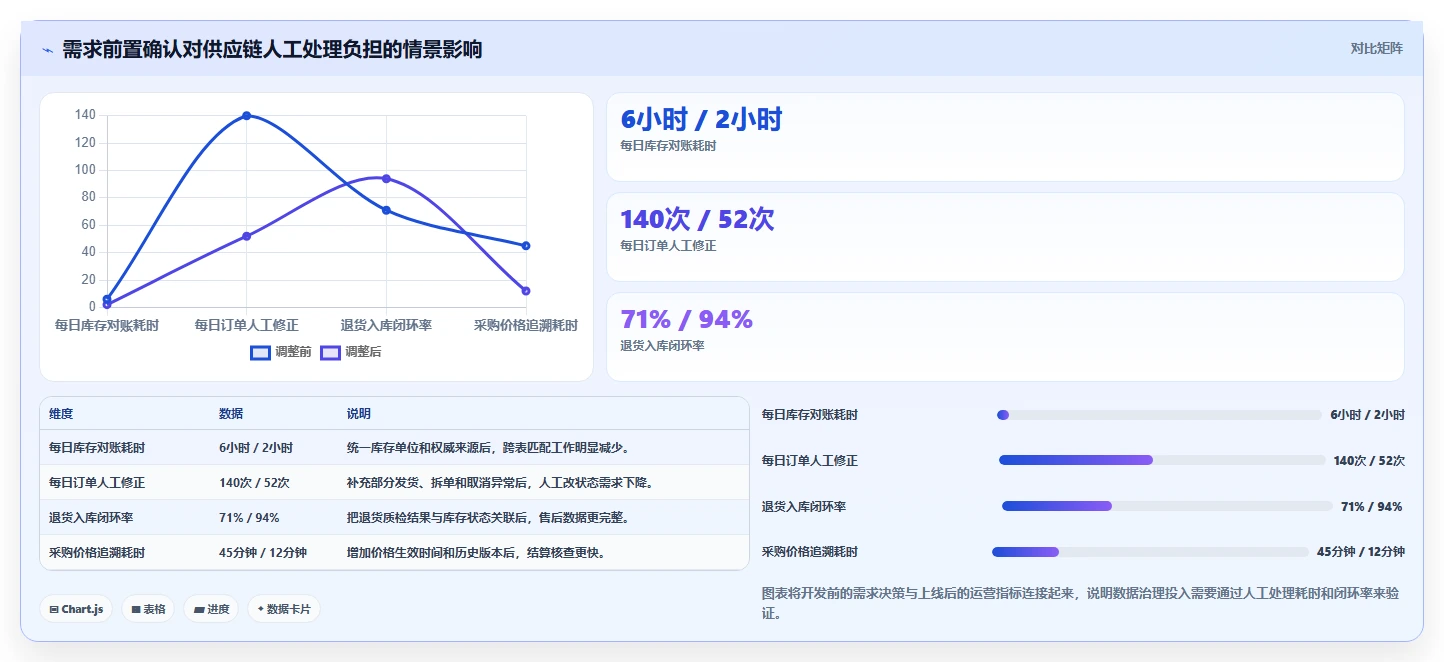Click chart axis label 每日订单人工修正

(x=246, y=326)
